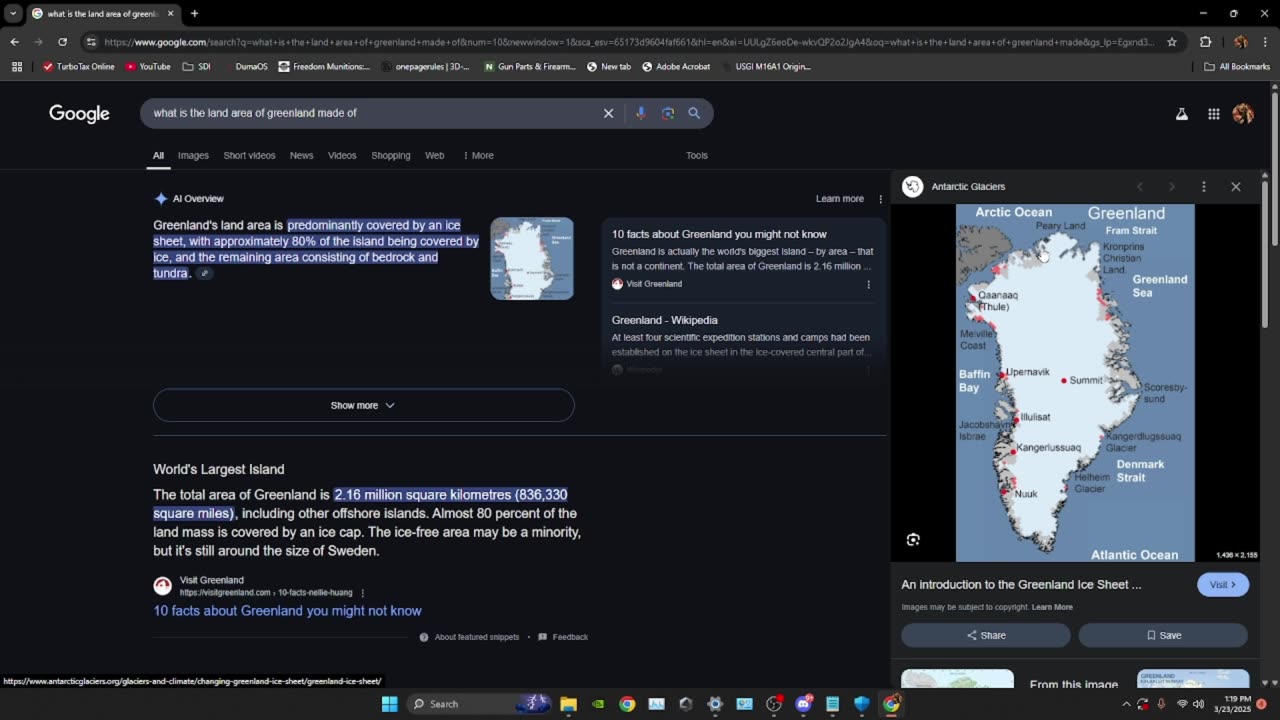Open Chrome extensions puzzle icon
Image resolution: width=1280 pixels, height=720 pixels.
(1205, 42)
